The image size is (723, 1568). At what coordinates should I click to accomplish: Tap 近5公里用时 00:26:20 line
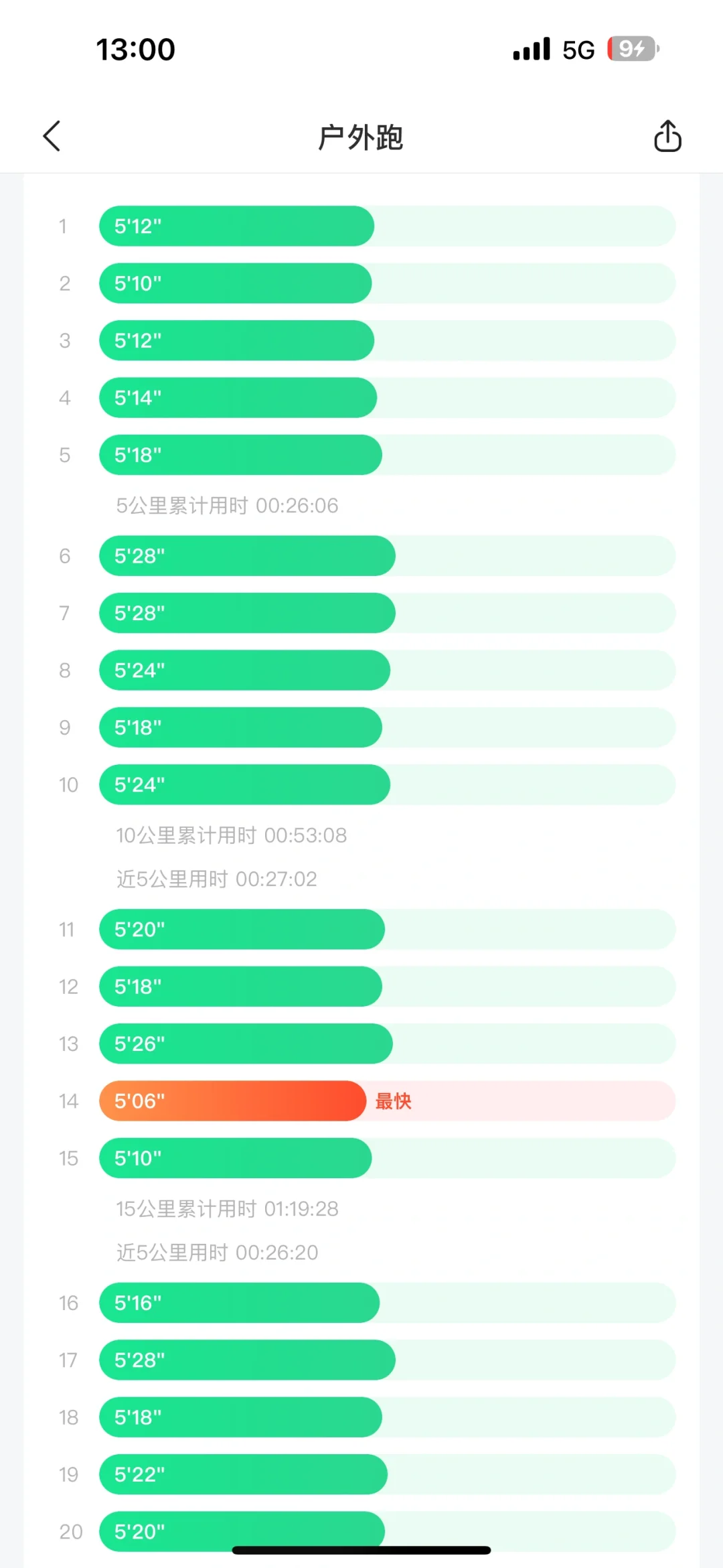pyautogui.click(x=218, y=1253)
